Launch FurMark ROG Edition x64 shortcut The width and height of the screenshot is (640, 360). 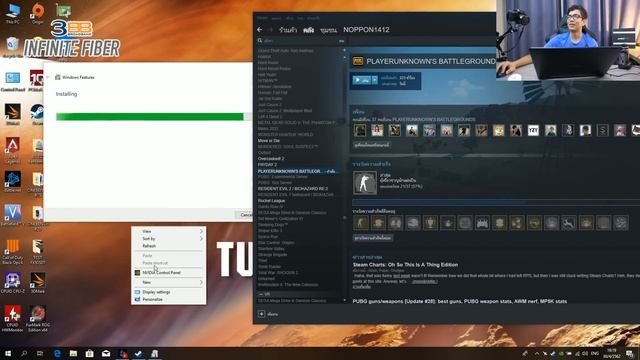(x=38, y=319)
